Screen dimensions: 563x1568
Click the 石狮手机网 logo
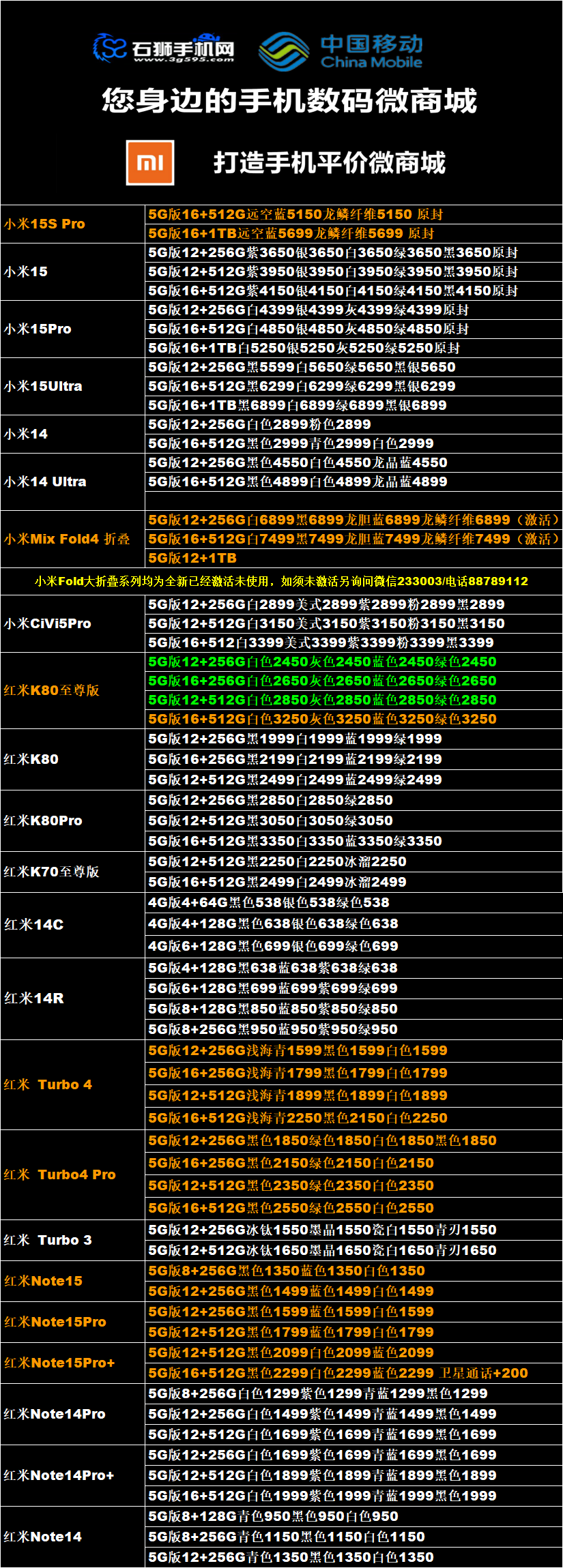pos(164,48)
